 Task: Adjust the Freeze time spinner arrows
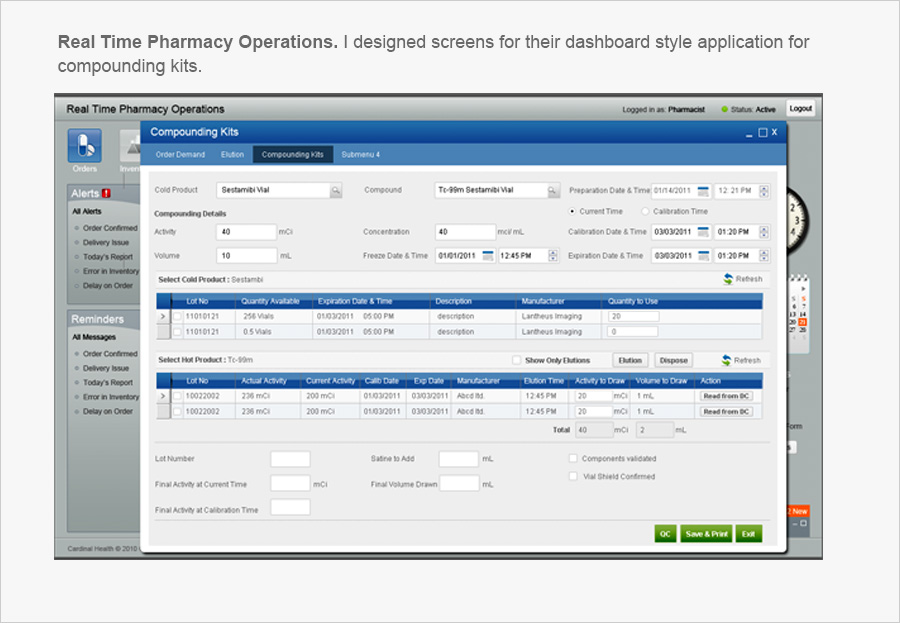(x=553, y=255)
